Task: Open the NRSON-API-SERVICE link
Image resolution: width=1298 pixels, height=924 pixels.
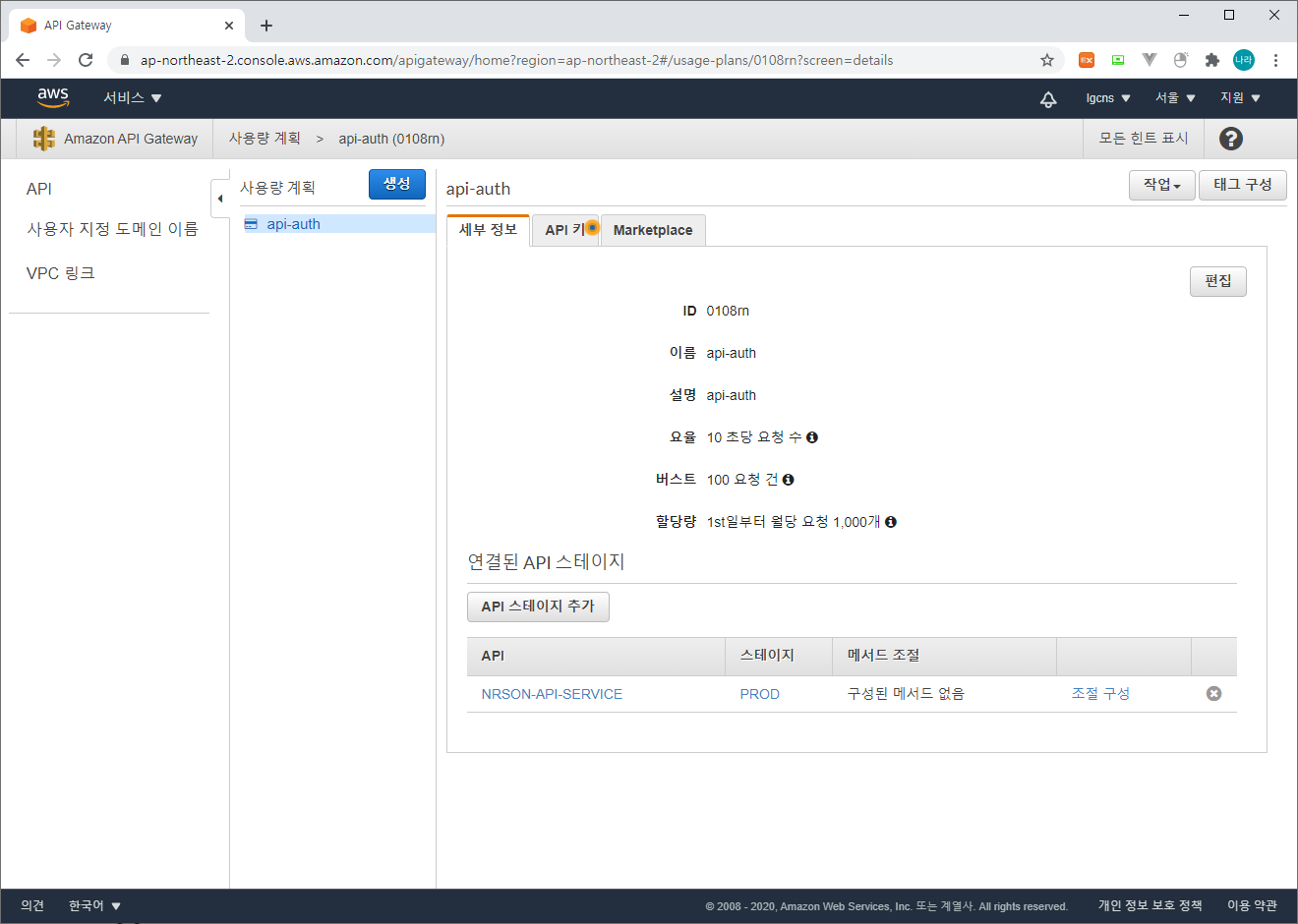Action: pyautogui.click(x=552, y=694)
